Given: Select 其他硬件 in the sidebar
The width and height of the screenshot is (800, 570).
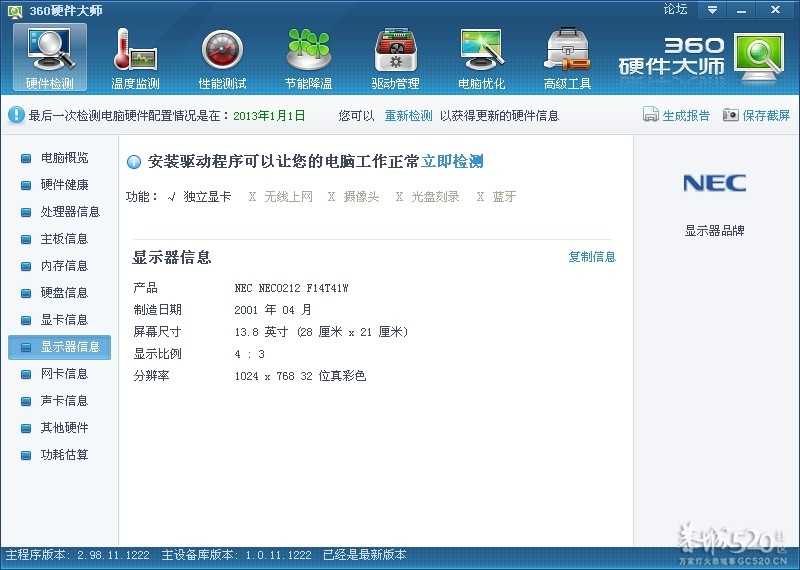Looking at the screenshot, I should (60, 428).
